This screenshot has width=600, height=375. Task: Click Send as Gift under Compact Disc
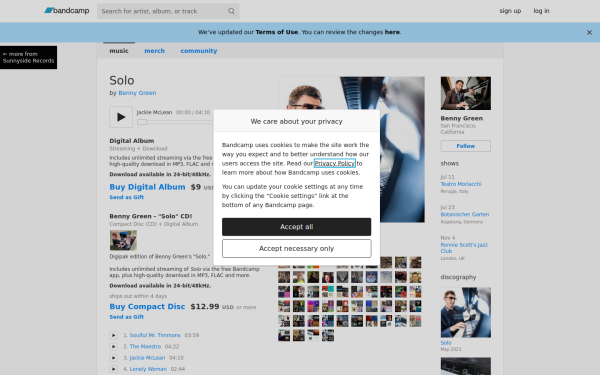[x=127, y=317]
